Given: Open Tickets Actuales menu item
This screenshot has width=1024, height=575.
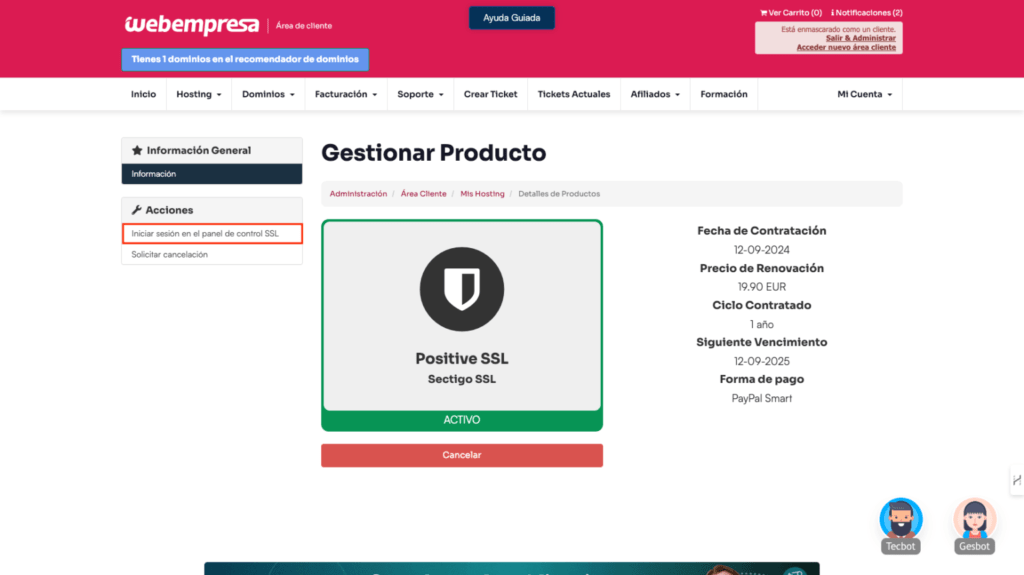Looking at the screenshot, I should click(573, 94).
